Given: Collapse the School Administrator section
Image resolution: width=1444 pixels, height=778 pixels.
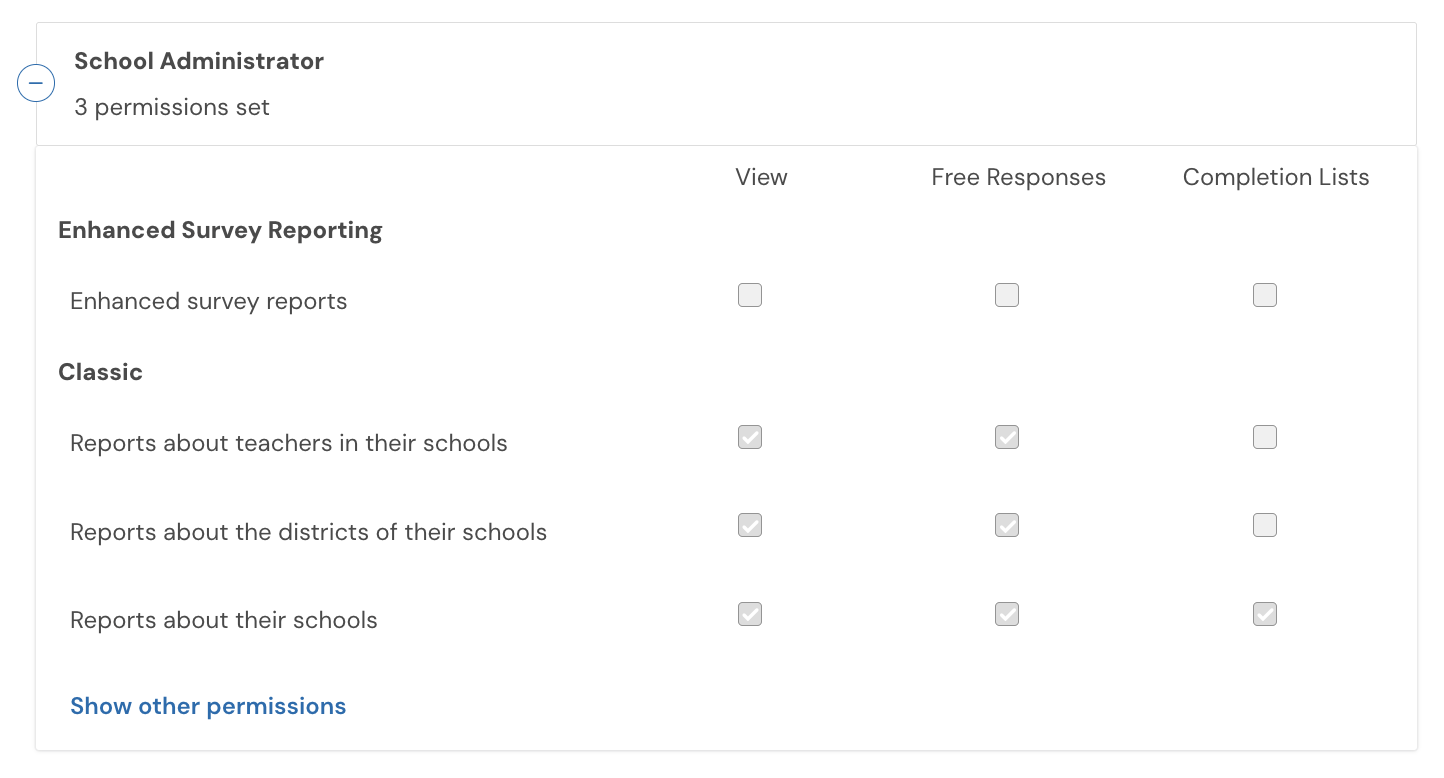Looking at the screenshot, I should [36, 84].
